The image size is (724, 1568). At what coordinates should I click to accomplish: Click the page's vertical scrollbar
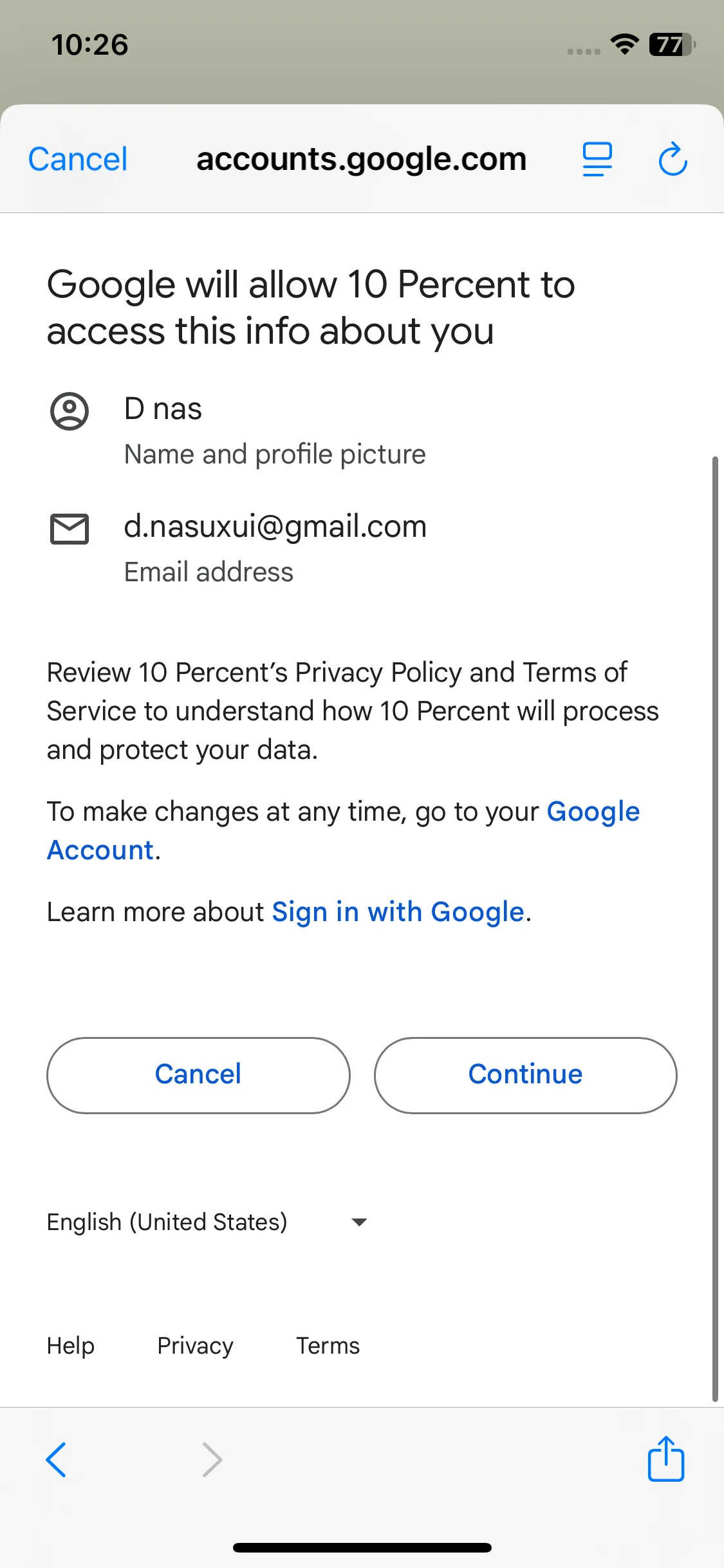pyautogui.click(x=715, y=927)
